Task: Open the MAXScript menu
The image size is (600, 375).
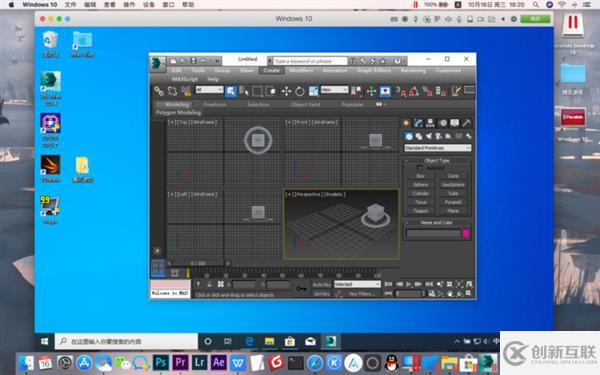Action: [x=185, y=79]
